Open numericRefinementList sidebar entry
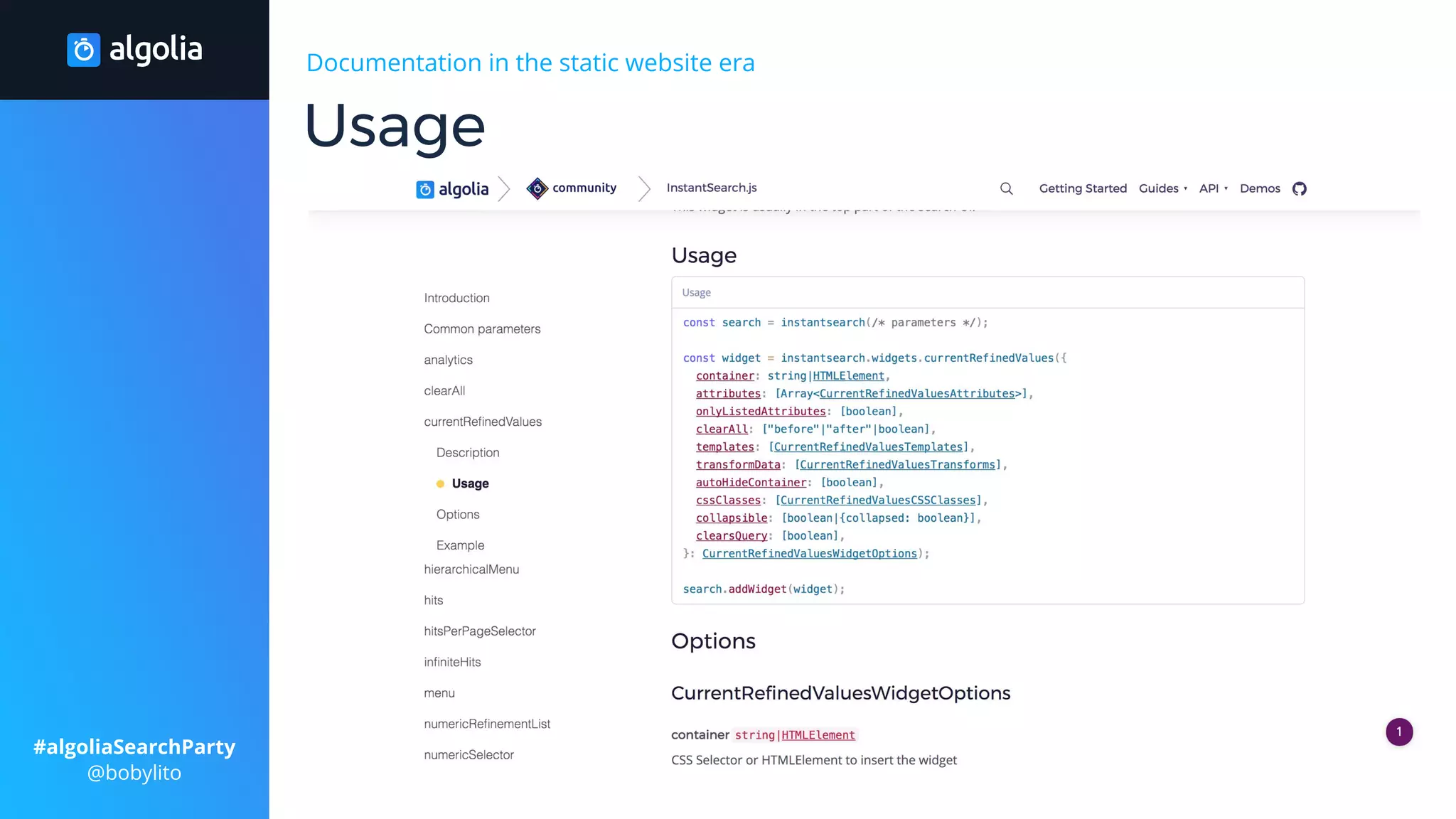 coord(487,724)
